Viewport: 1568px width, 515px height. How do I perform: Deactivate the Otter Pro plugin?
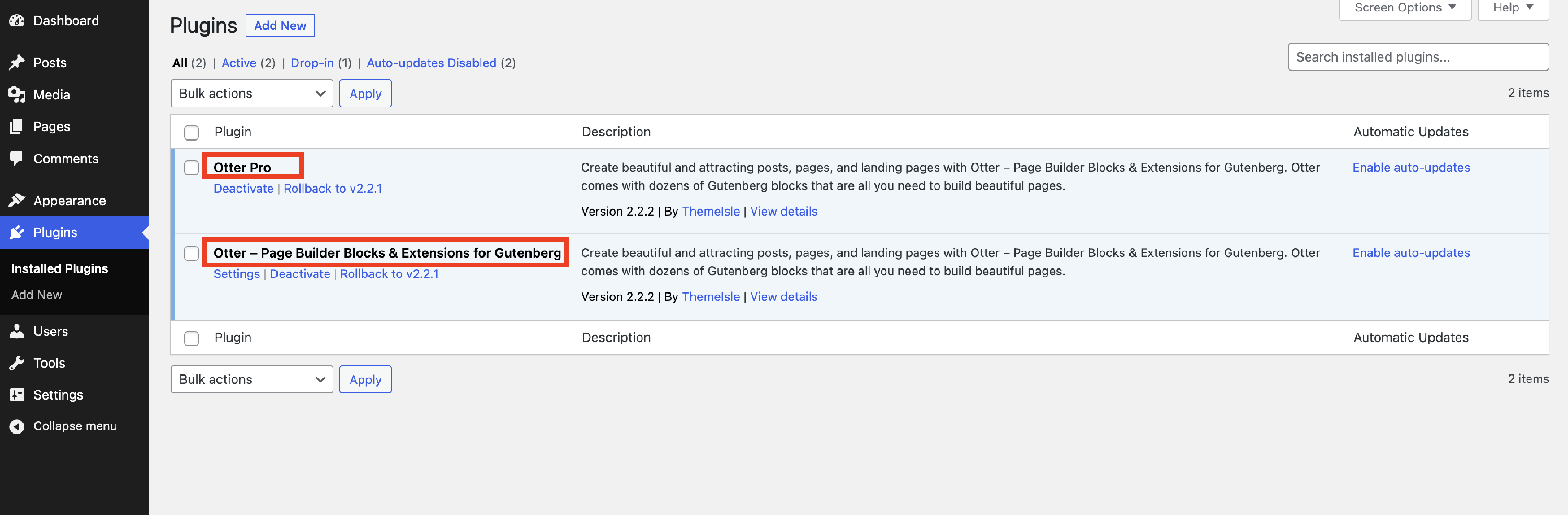[243, 189]
